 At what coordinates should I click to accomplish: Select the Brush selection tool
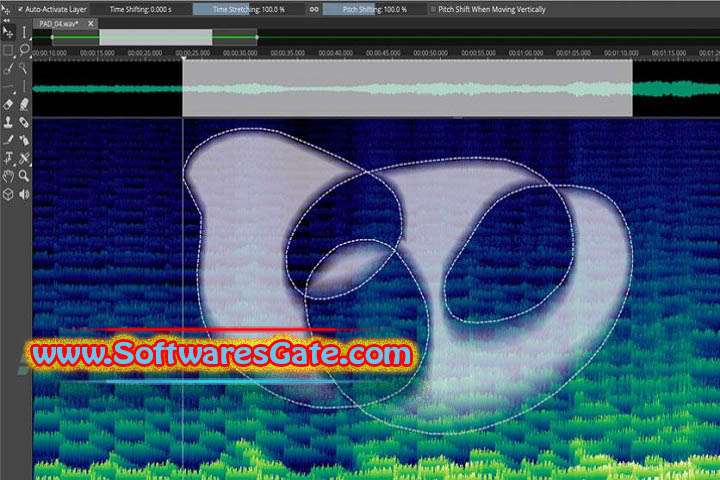[8, 68]
